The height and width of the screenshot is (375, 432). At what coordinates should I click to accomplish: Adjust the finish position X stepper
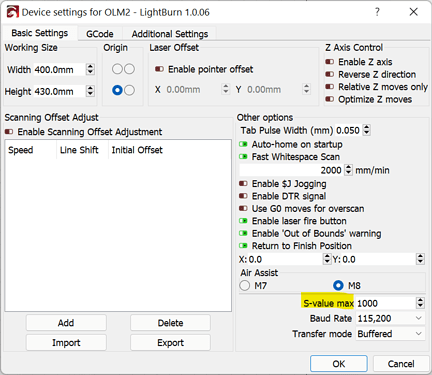tap(327, 259)
